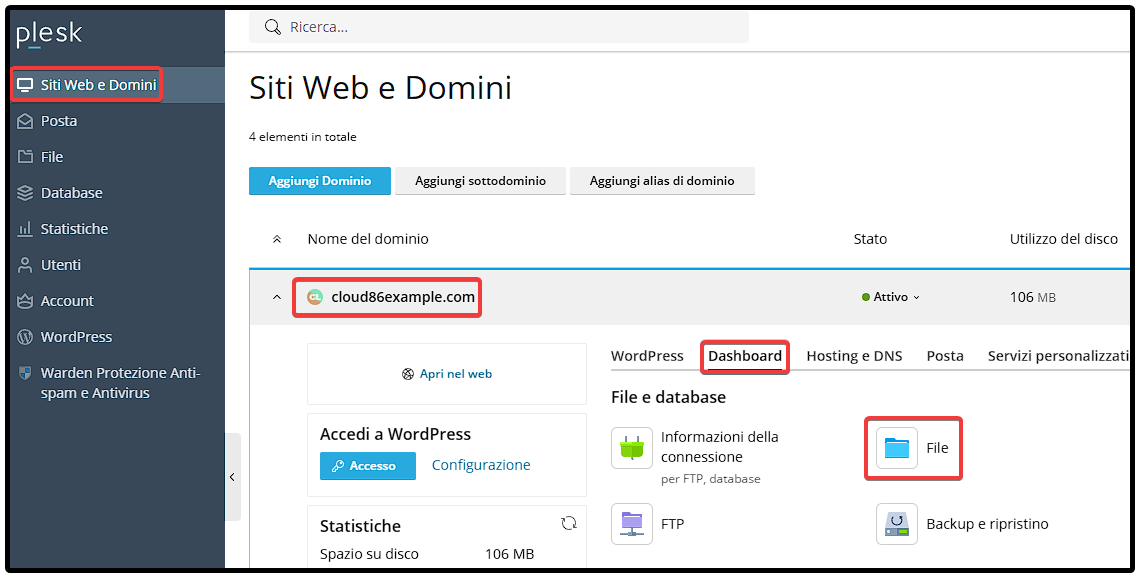Switch to the Dashboard tab

coord(745,356)
